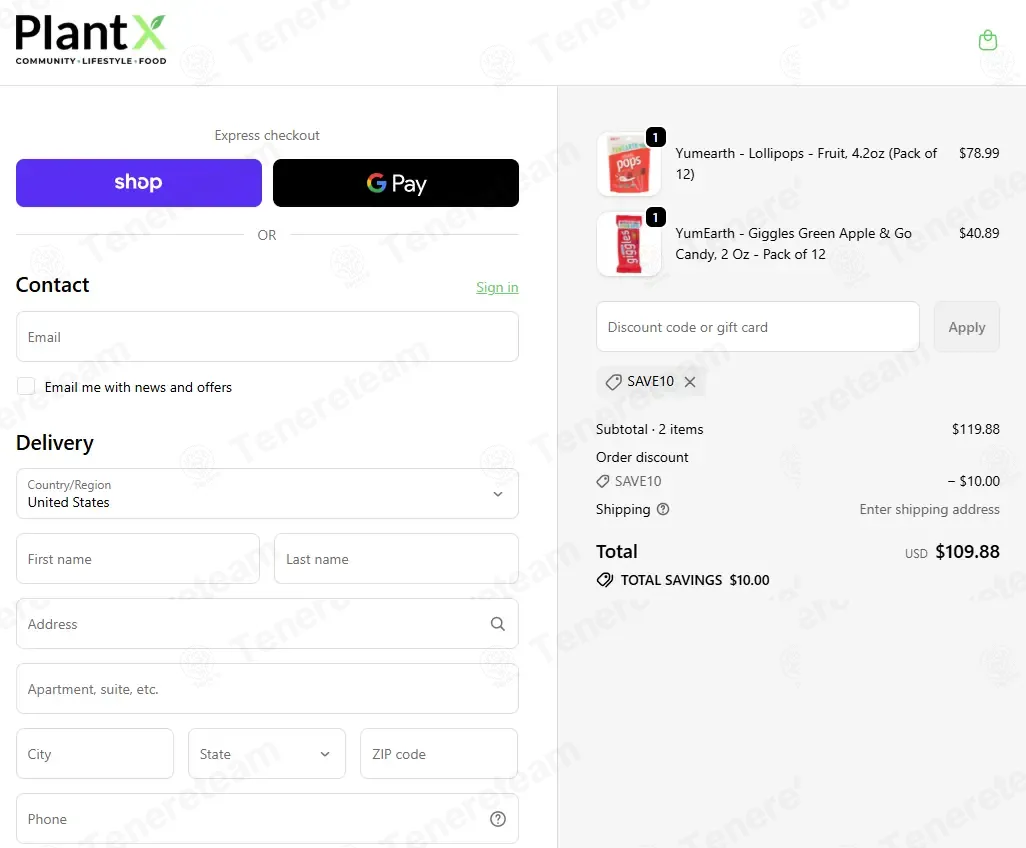Click the Discount code or gift card field

tap(758, 327)
